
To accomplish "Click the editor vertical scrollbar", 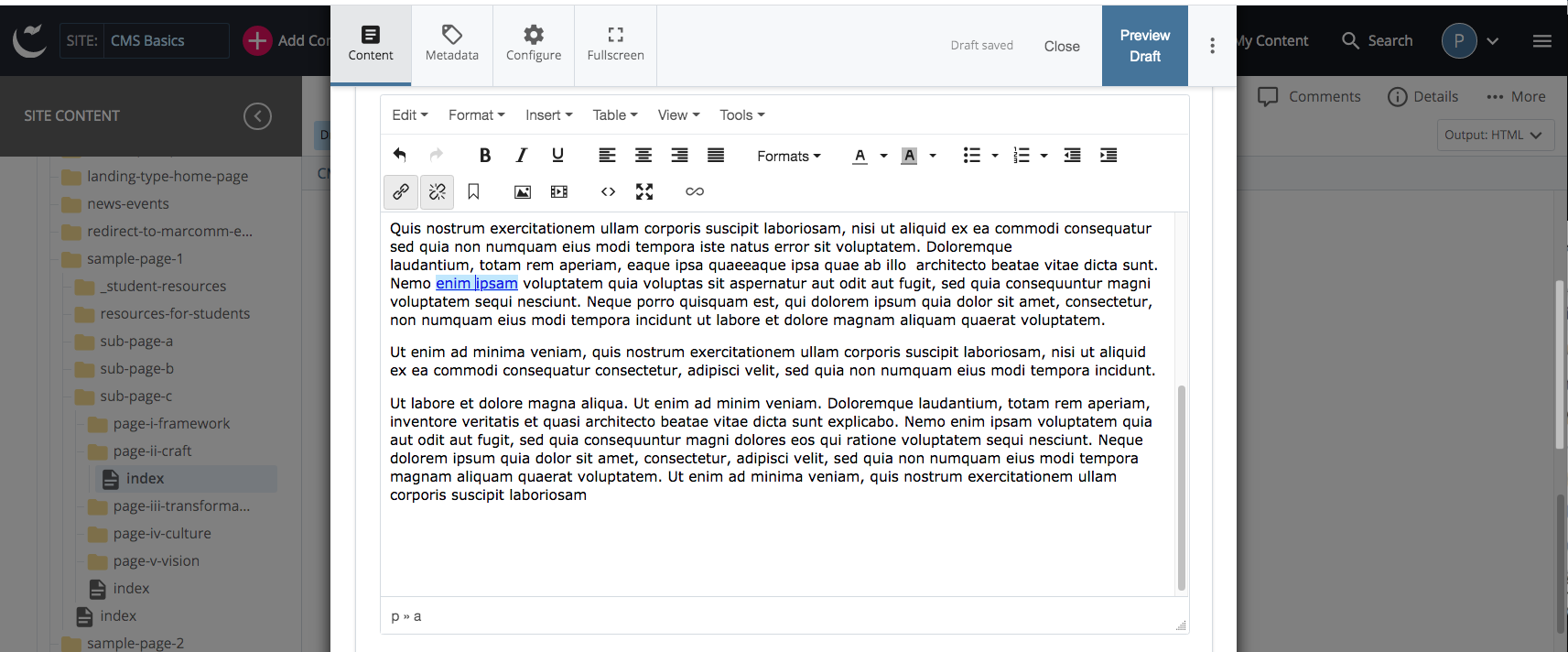I will click(1181, 487).
